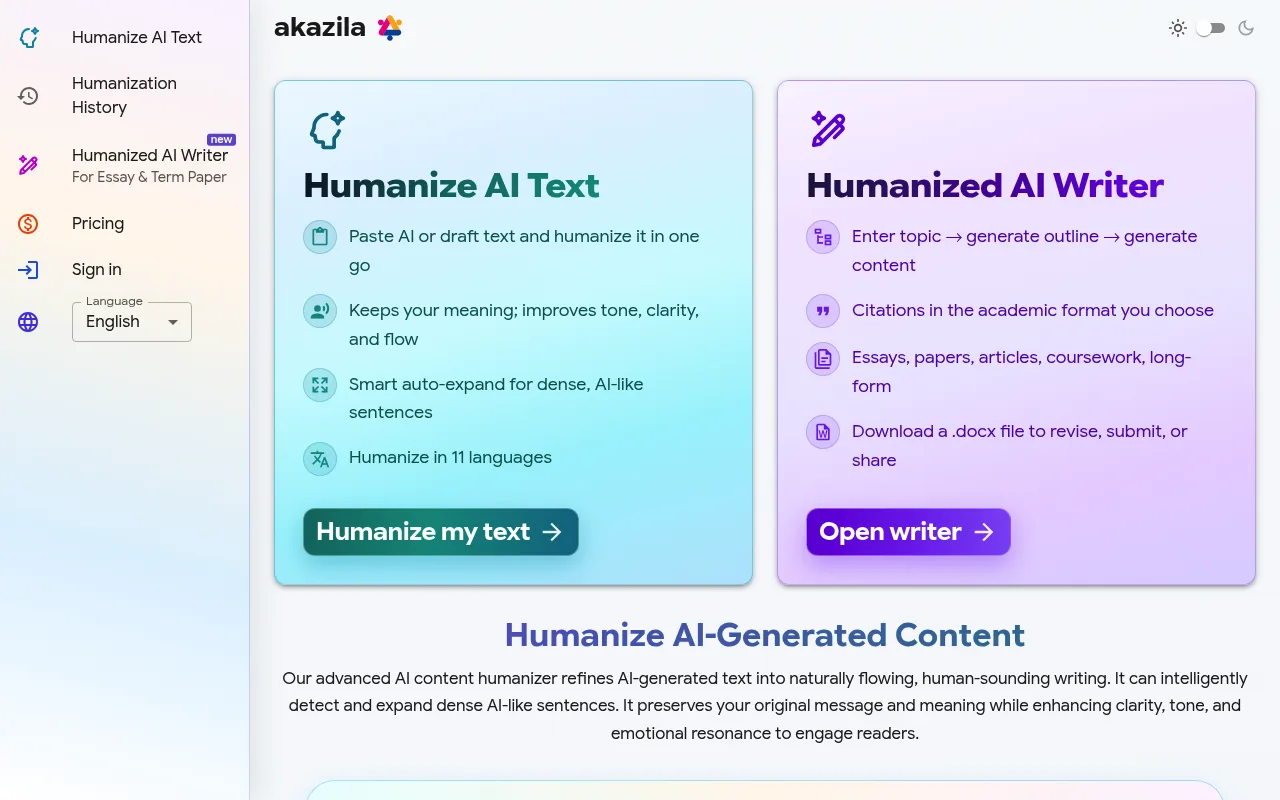
Task: Click the clipboard paste icon in Humanize card
Action: pos(320,237)
